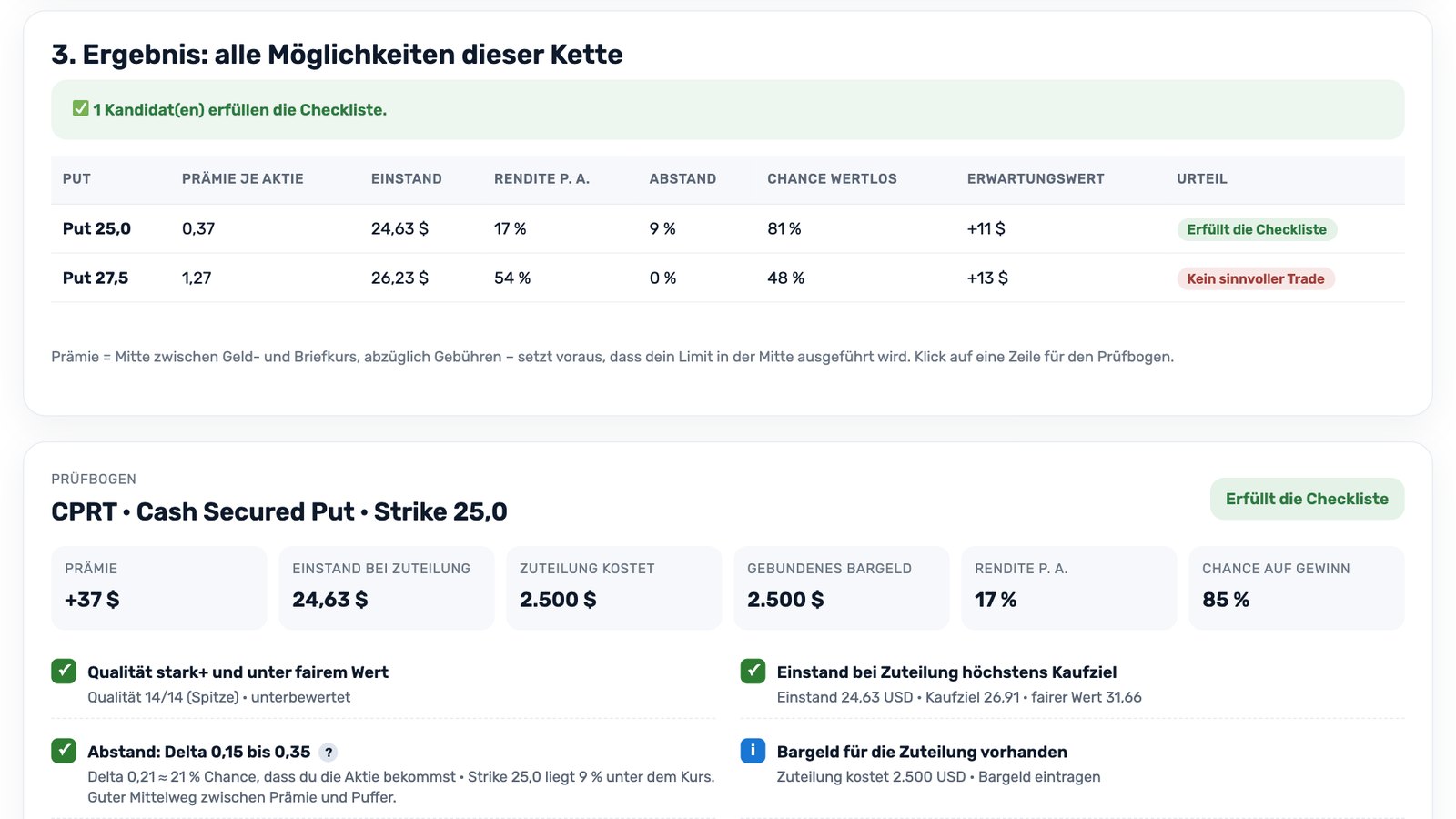Click the PRÄMIE JE AKTIE column header
Screen dimensions: 1456x819
(243, 179)
